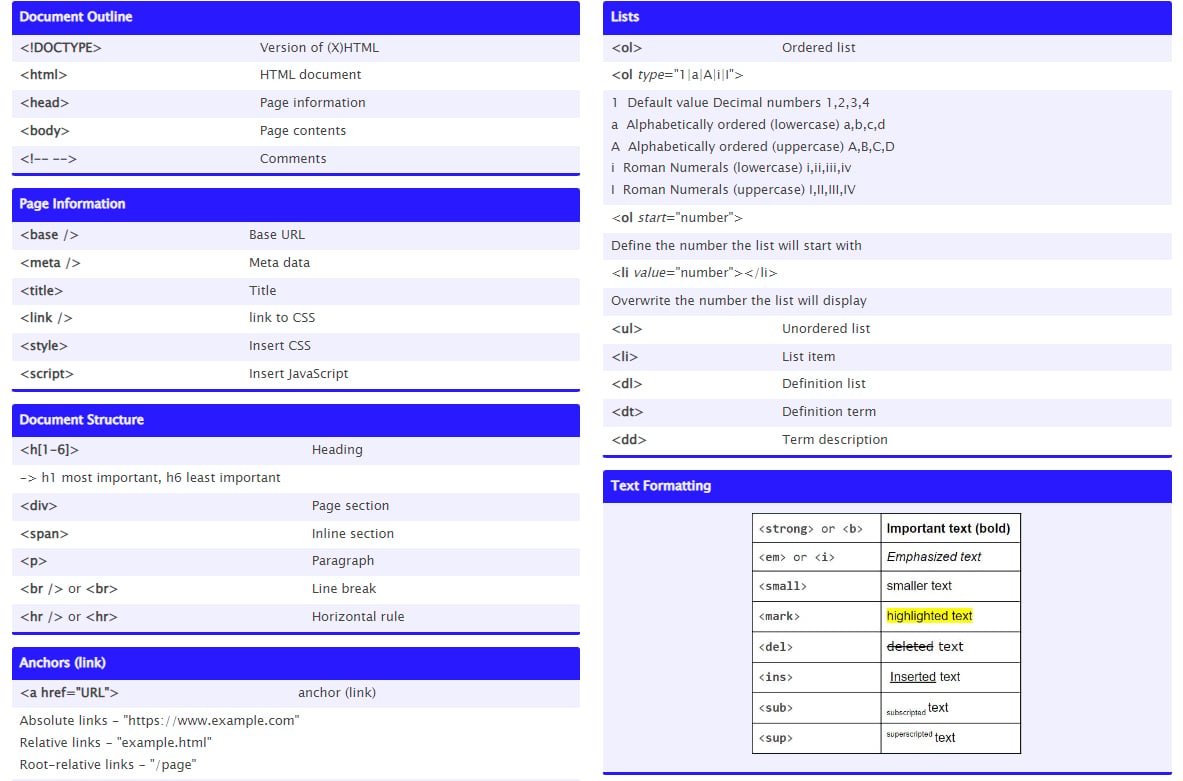The width and height of the screenshot is (1183, 781).
Task: Click the <body> tag entry
Action: click(x=45, y=131)
